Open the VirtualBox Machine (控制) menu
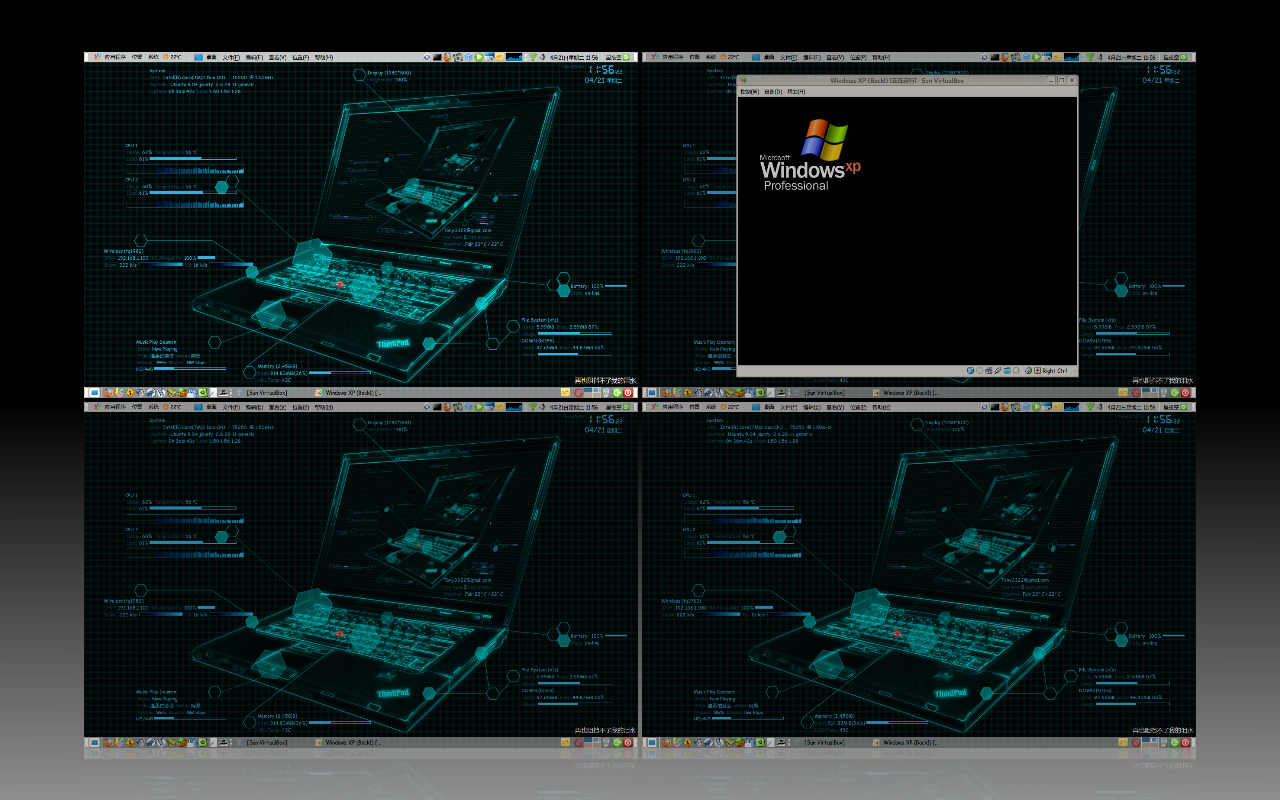 click(748, 91)
